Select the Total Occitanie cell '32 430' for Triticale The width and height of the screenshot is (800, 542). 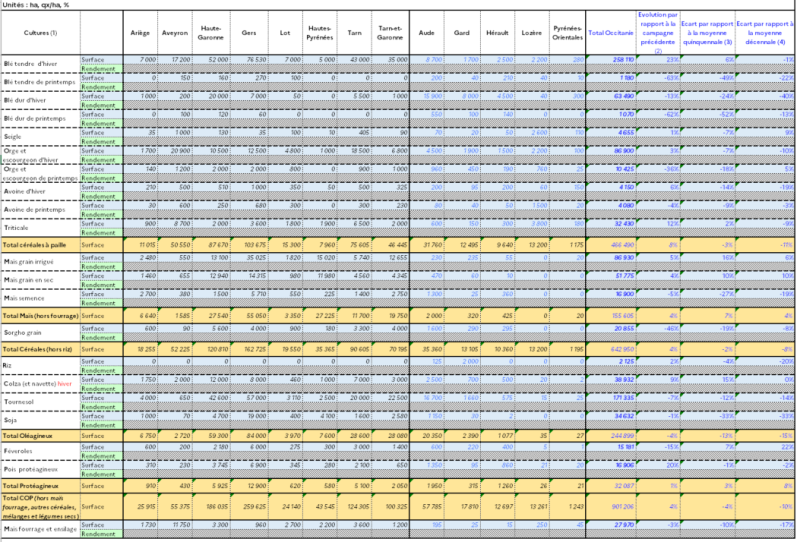(625, 224)
